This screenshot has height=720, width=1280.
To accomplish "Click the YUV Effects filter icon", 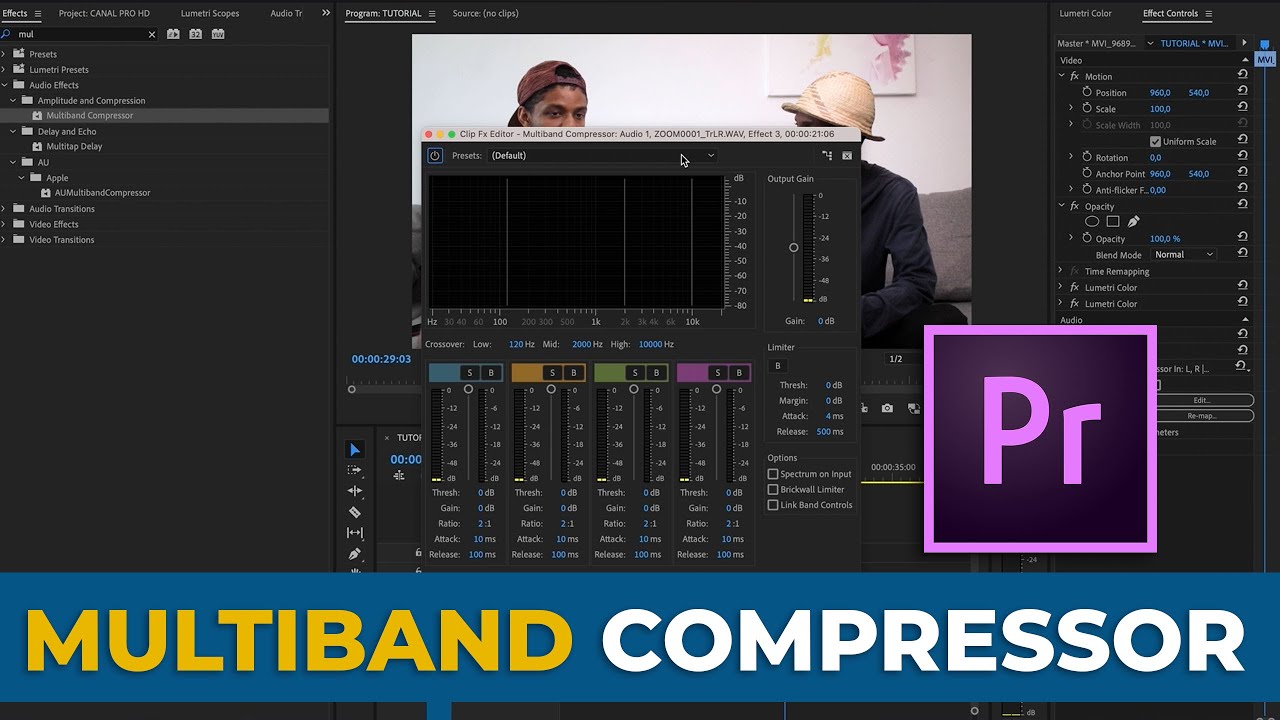I will (x=218, y=34).
